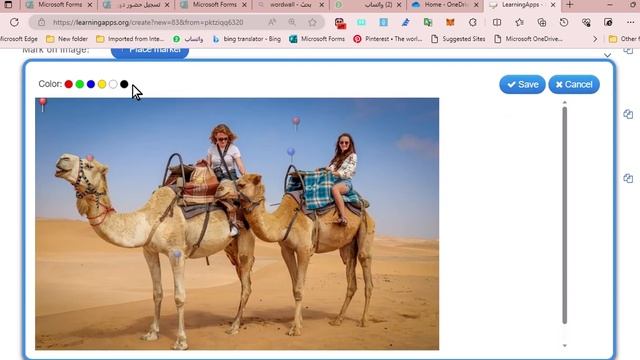640x360 pixels.
Task: Open Settings and more menu
Action: pos(631,22)
